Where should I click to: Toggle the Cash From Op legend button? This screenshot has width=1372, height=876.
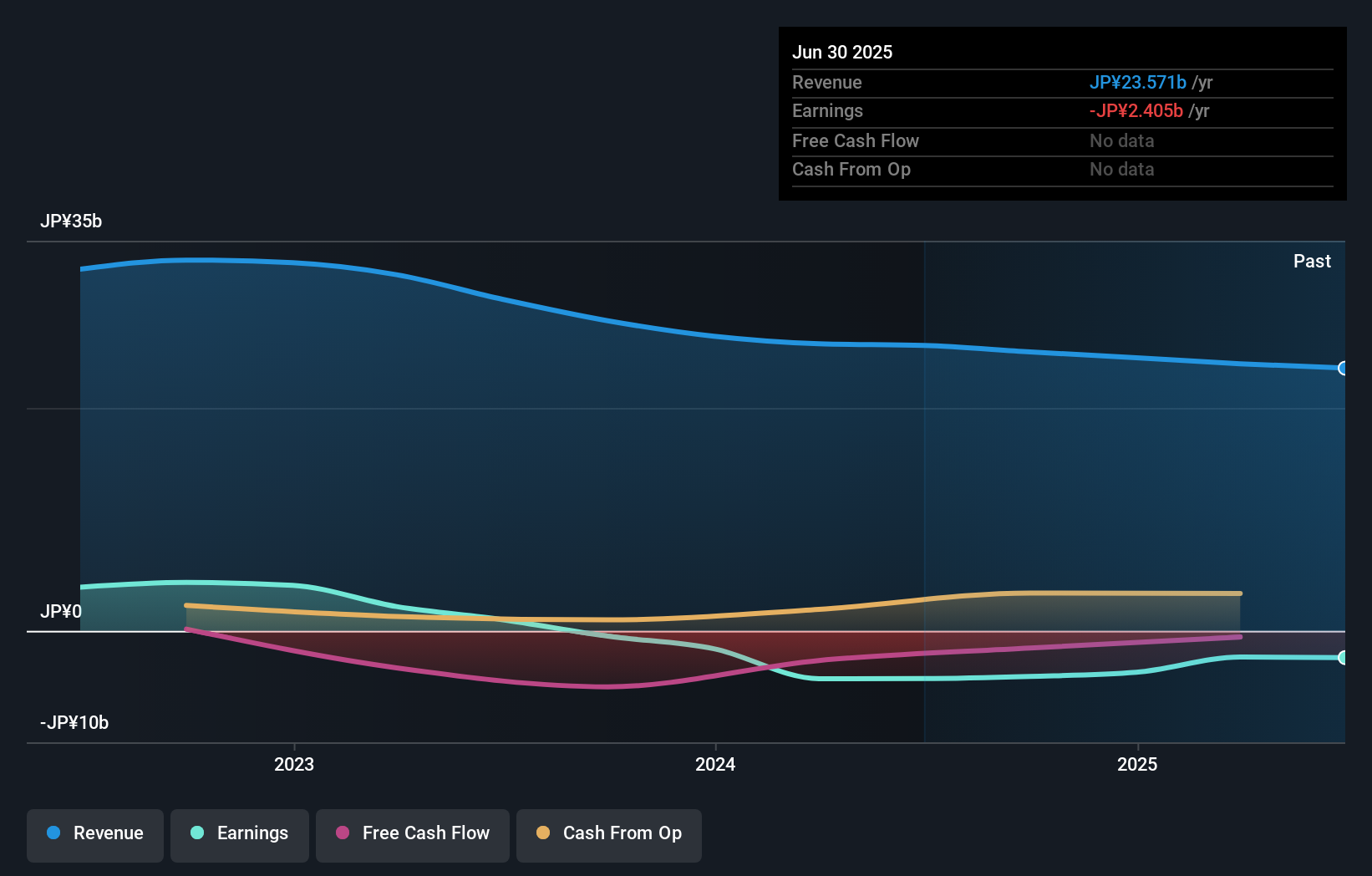[x=609, y=835]
